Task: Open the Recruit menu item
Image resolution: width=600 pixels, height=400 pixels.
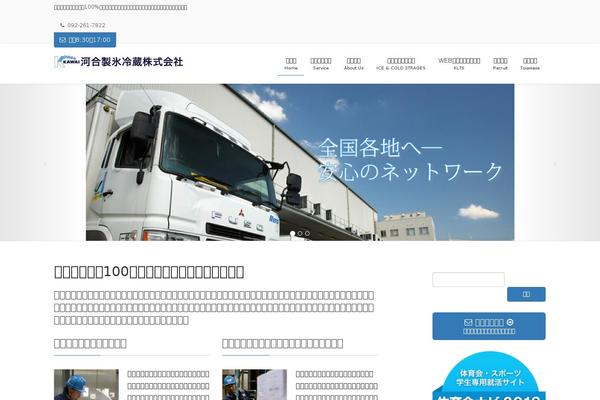Action: [500, 64]
